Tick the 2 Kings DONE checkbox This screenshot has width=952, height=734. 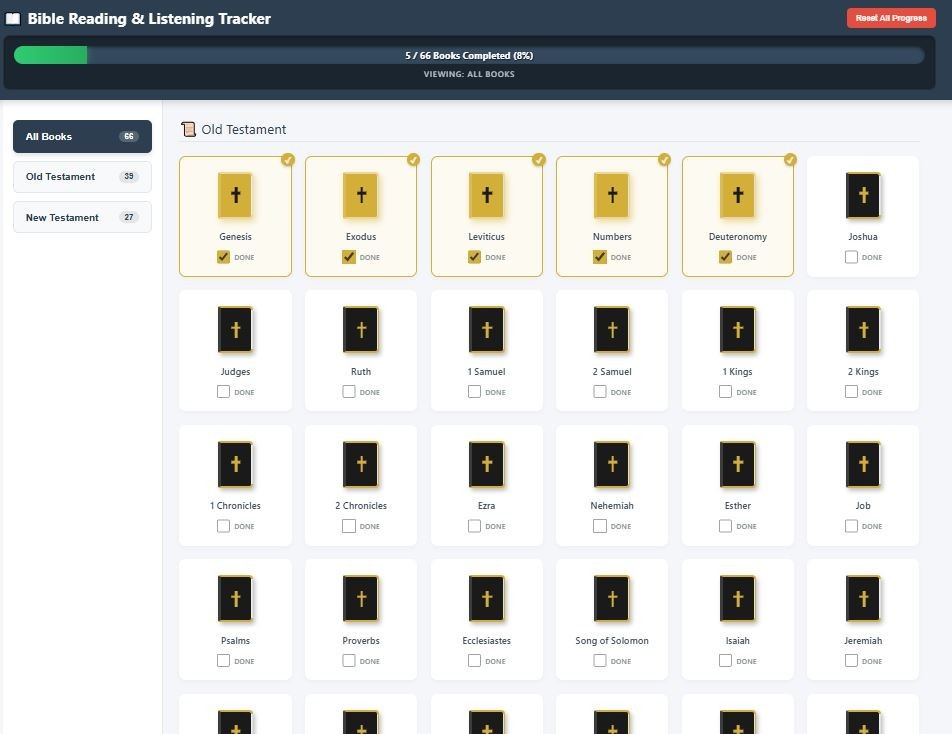point(851,392)
